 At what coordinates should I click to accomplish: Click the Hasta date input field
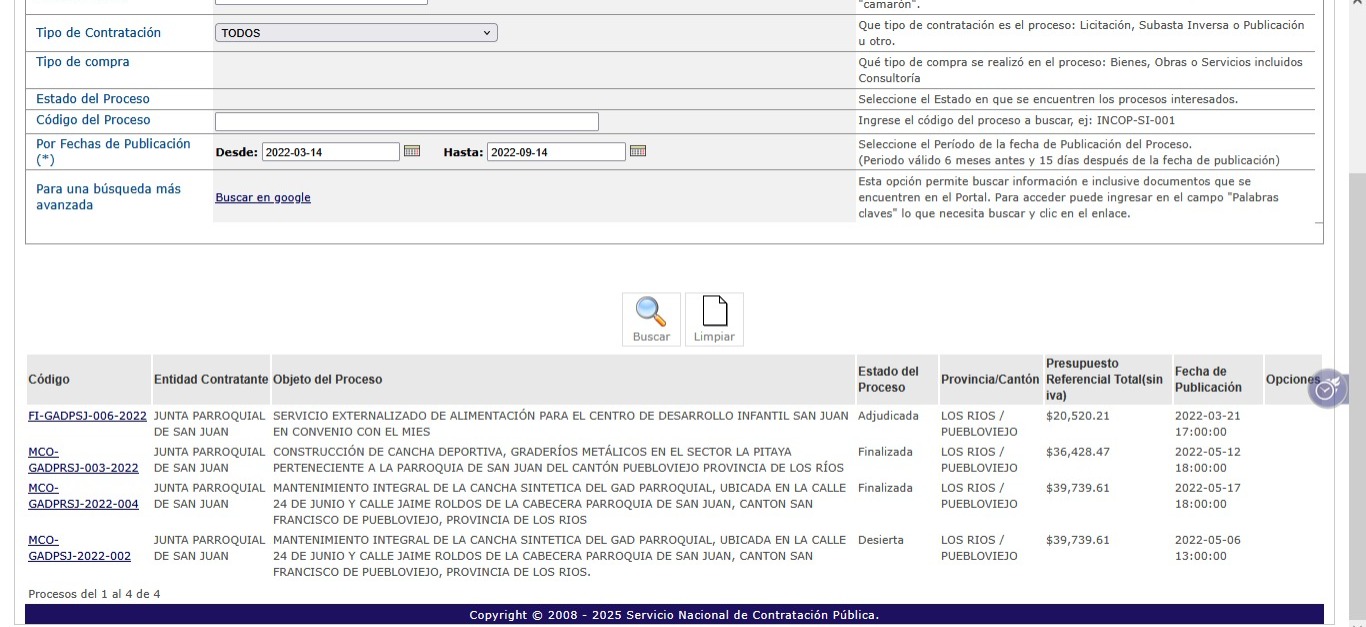556,152
